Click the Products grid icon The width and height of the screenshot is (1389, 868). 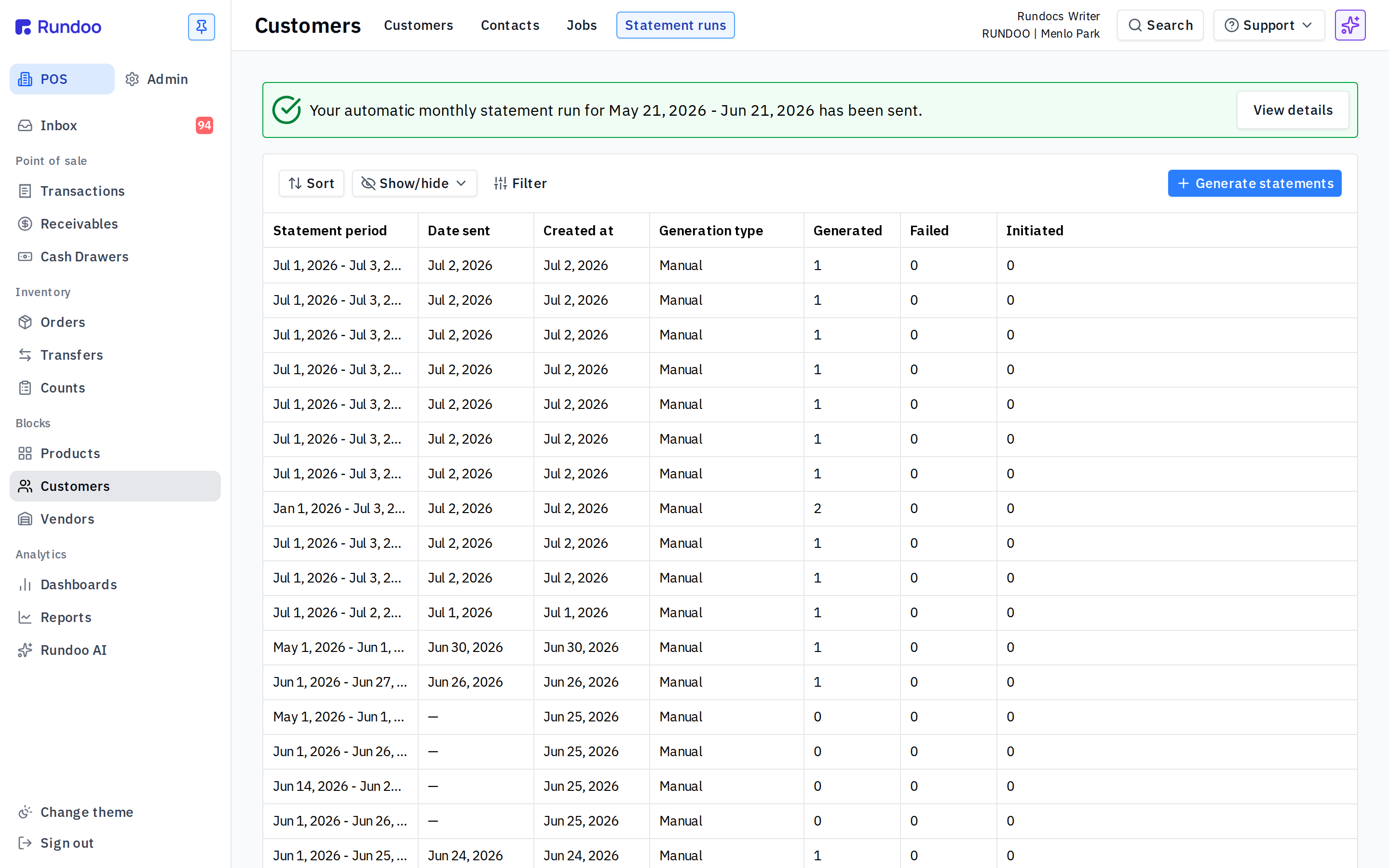point(25,453)
